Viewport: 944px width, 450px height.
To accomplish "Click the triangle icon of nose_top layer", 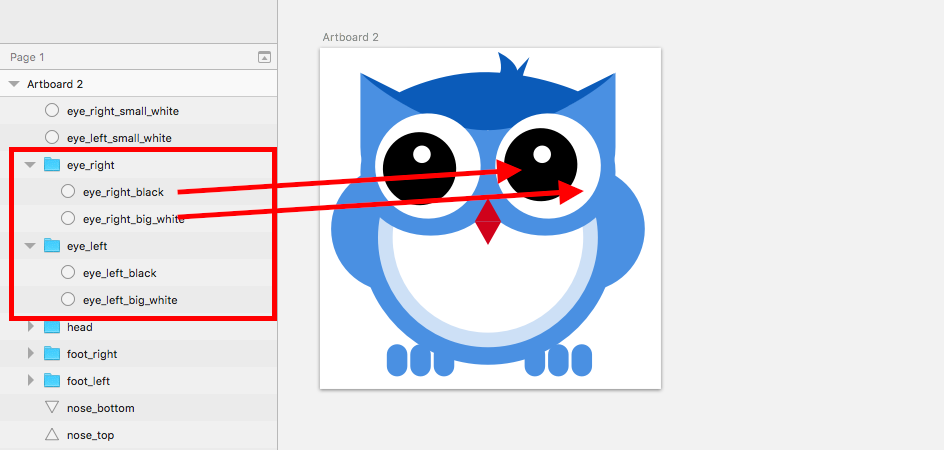I will click(52, 434).
